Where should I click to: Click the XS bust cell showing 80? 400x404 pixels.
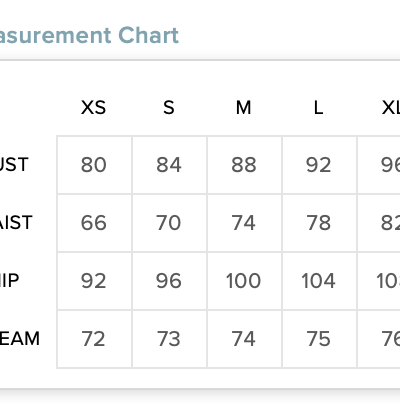coord(94,165)
